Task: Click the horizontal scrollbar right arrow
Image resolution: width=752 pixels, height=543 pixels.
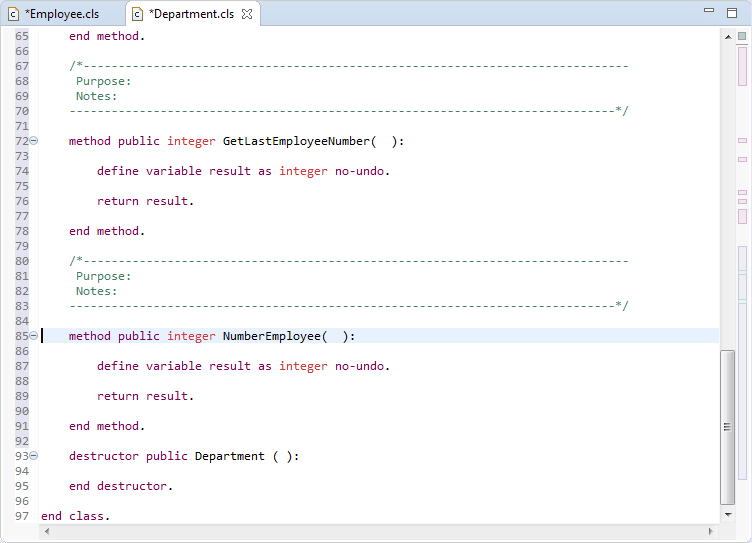Action: pyautogui.click(x=711, y=531)
